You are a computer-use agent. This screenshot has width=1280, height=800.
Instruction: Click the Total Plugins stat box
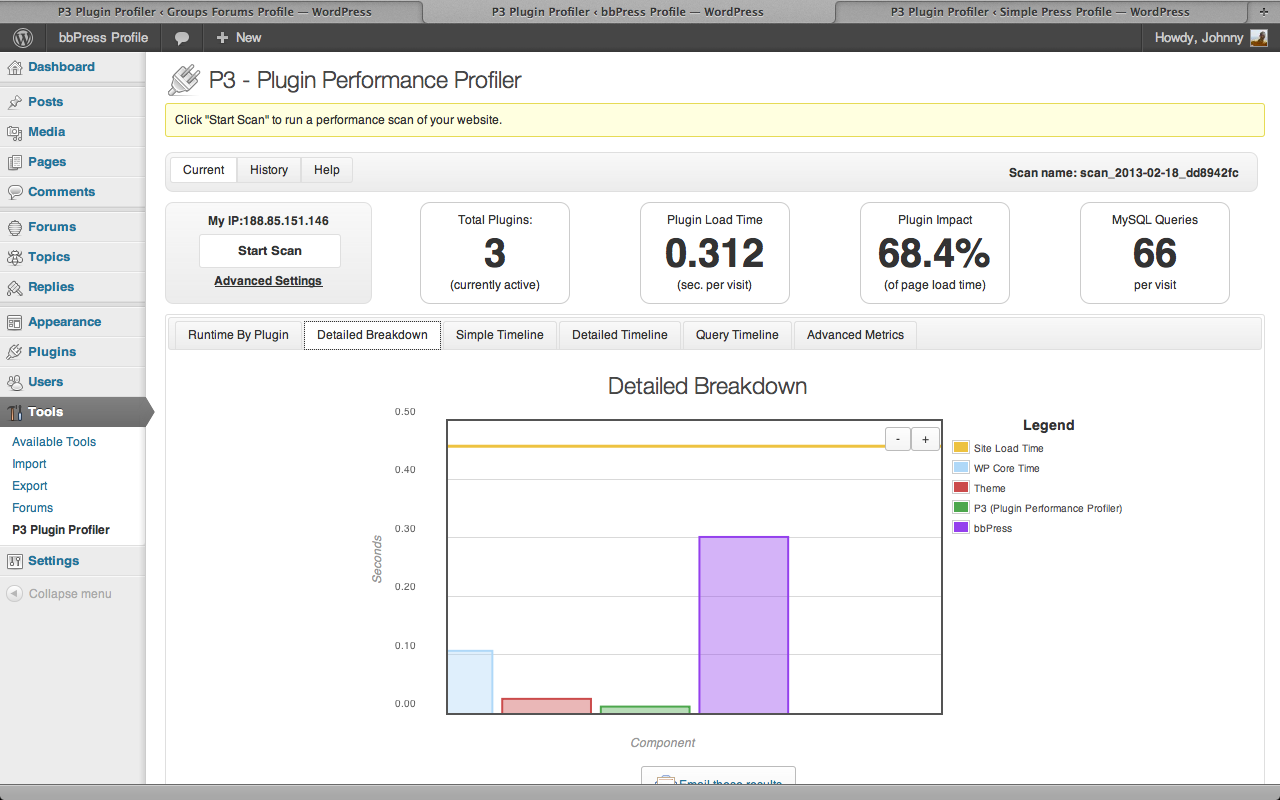(x=495, y=253)
